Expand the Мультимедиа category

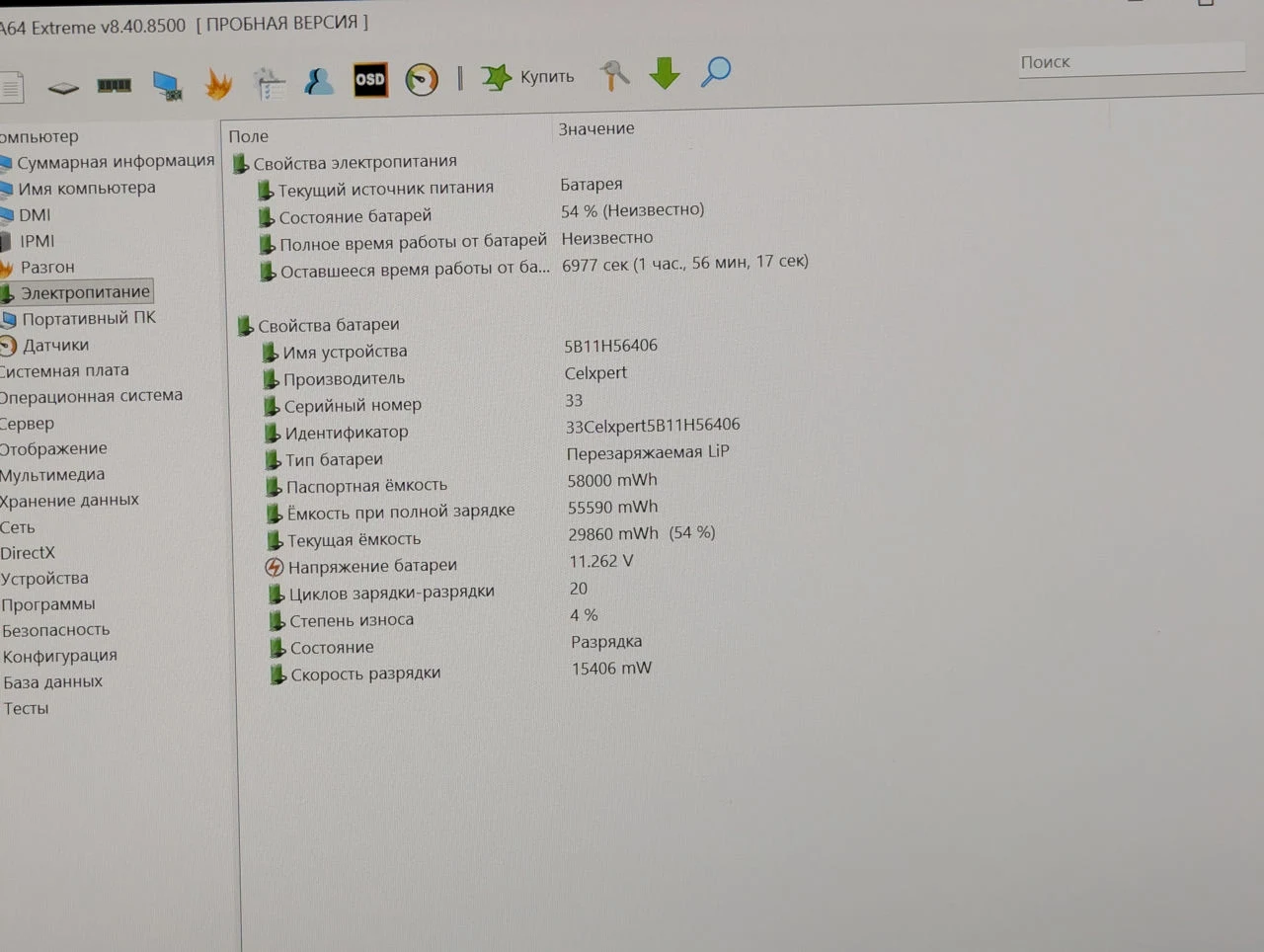coord(52,474)
